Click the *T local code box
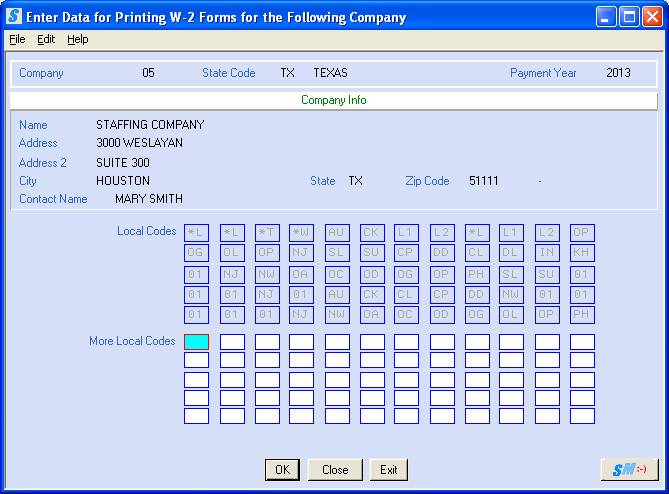Screen dimensions: 669x494 coord(267,232)
